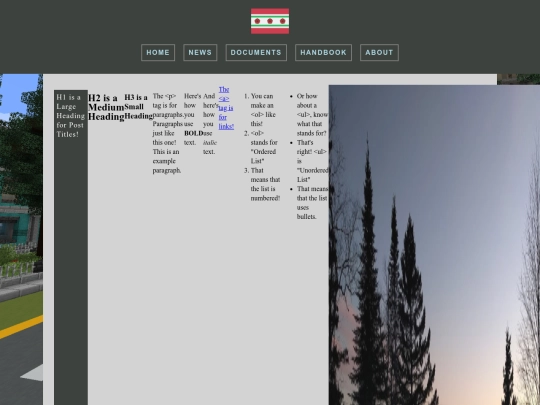Click the "H2 is a Medium Heading" text

click(x=106, y=107)
